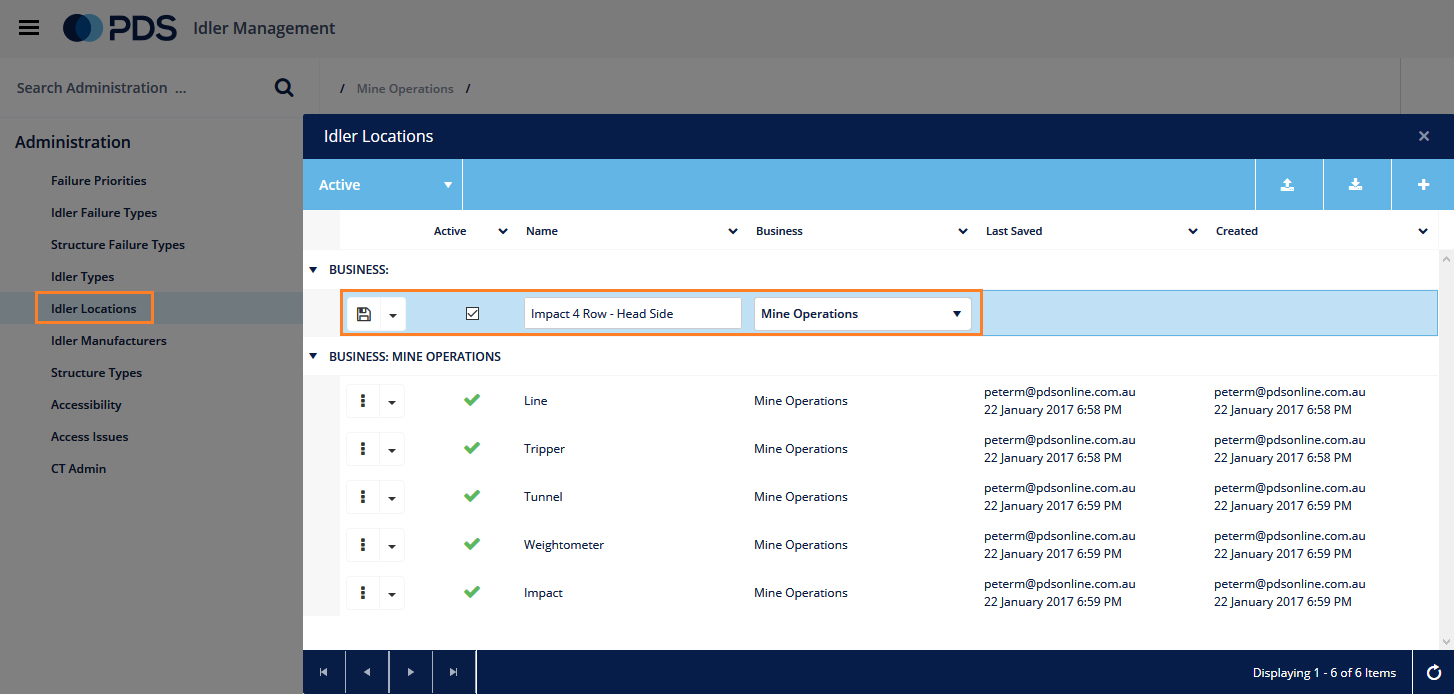The height and width of the screenshot is (694, 1454).
Task: Open the actions menu for the Tripper row
Action: click(363, 449)
